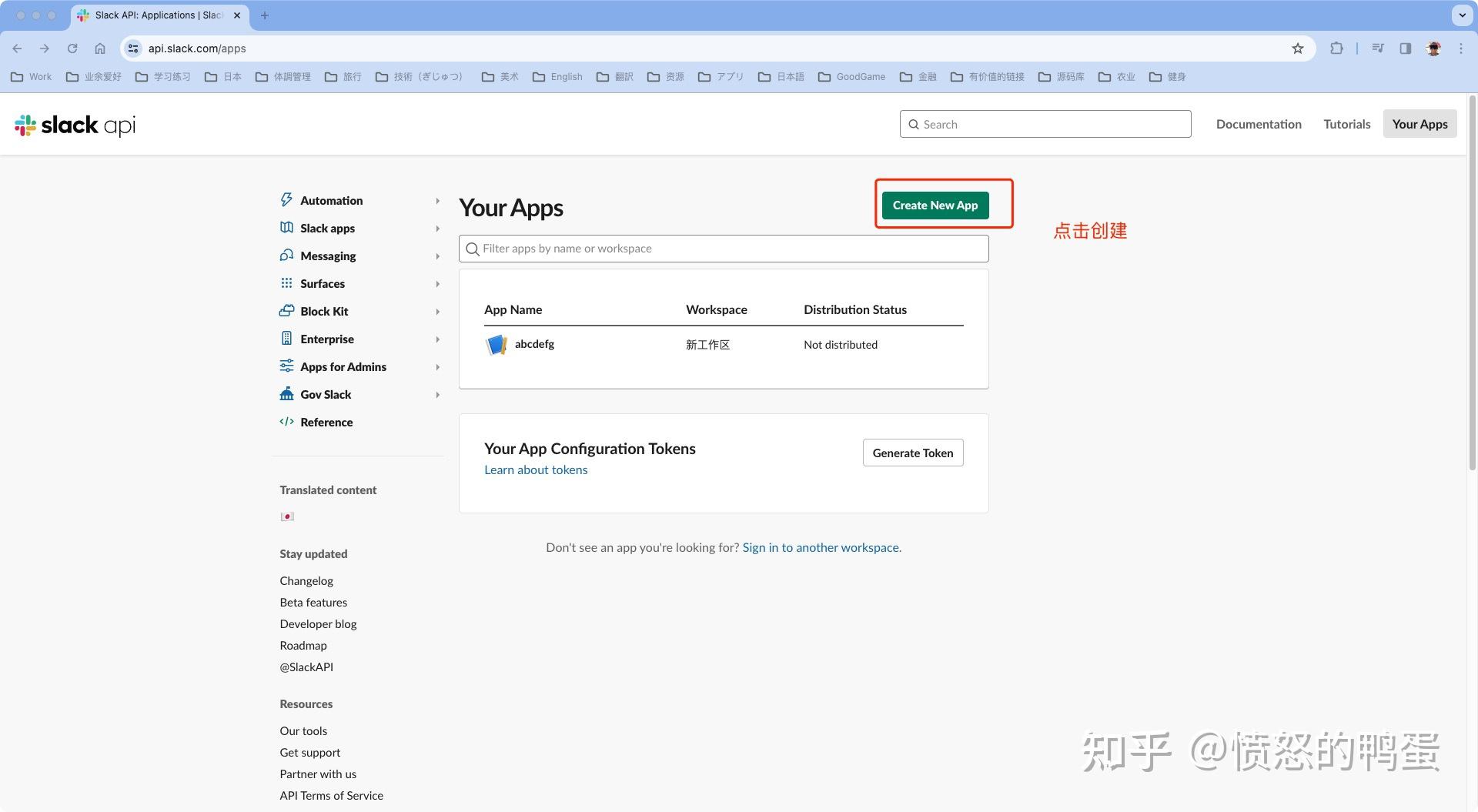Expand the Automation menu arrow
This screenshot has height=812, width=1478.
point(437,201)
